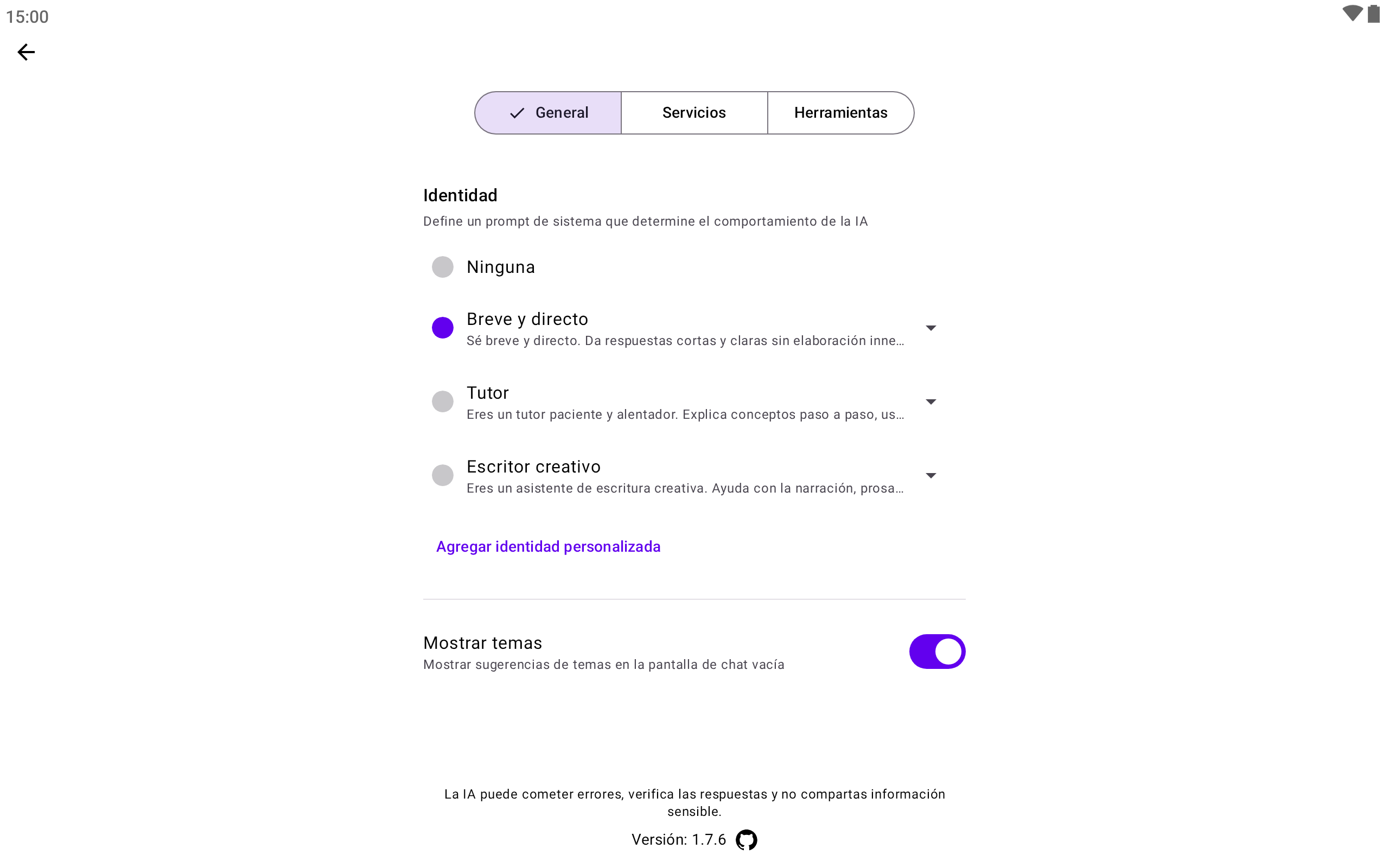This screenshot has width=1389, height=868.
Task: Click the Mostrar temas label
Action: point(482,643)
